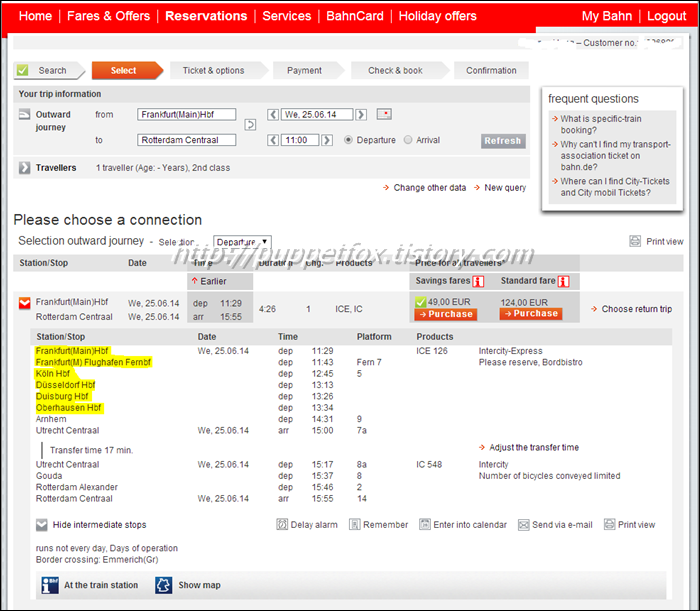Screen dimensions: 700x611
Task: Click the Ticket & options step
Action: click(218, 70)
